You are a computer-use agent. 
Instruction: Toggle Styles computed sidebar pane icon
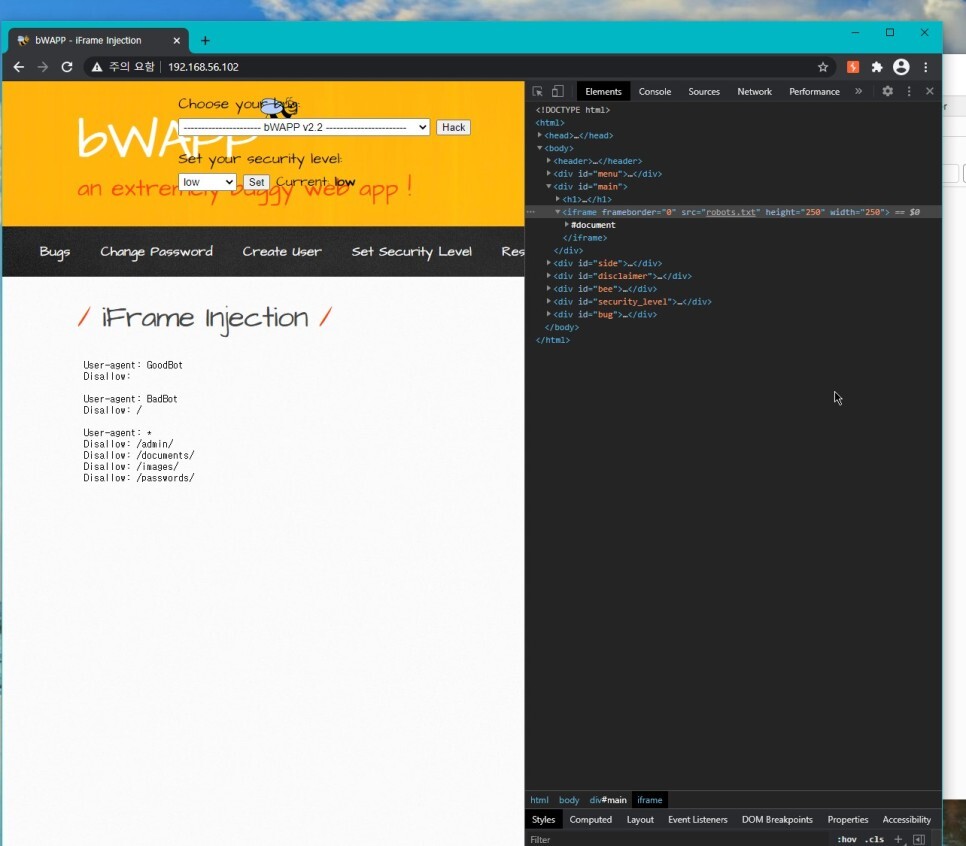pyautogui.click(x=919, y=839)
